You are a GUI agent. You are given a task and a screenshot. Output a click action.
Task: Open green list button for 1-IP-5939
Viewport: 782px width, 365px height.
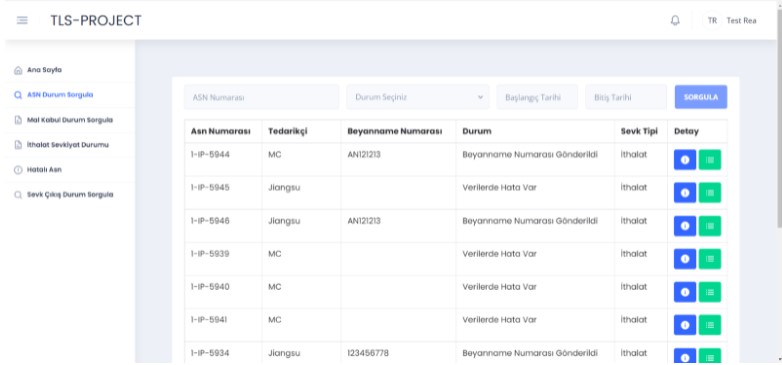[x=710, y=259]
